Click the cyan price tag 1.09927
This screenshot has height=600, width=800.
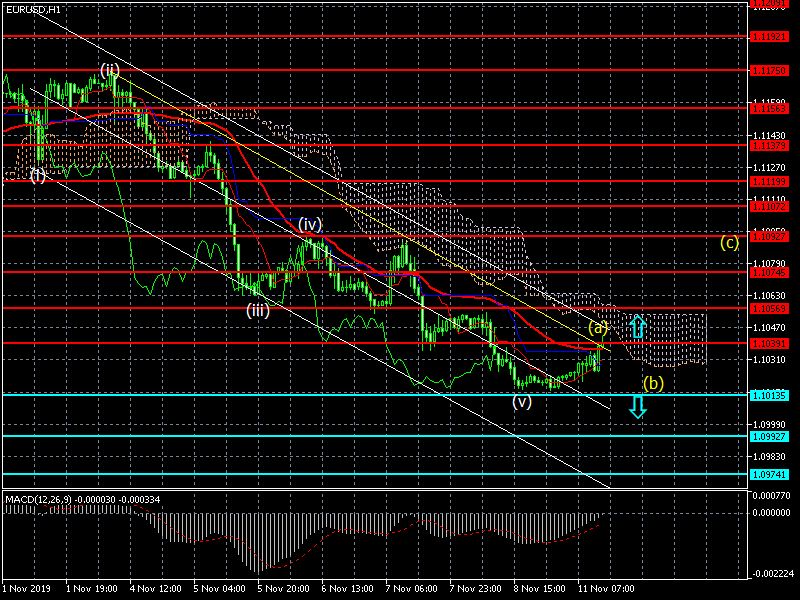click(769, 437)
